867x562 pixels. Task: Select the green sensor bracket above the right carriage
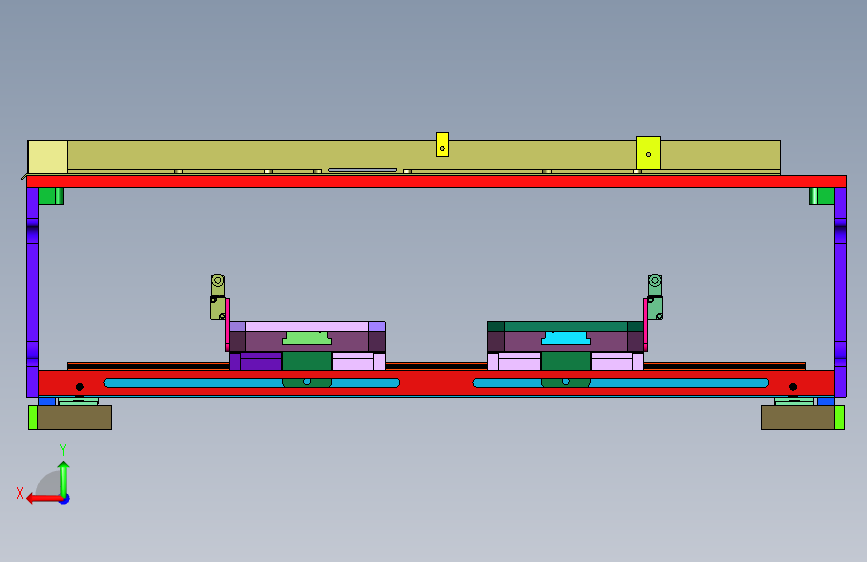pyautogui.click(x=655, y=297)
